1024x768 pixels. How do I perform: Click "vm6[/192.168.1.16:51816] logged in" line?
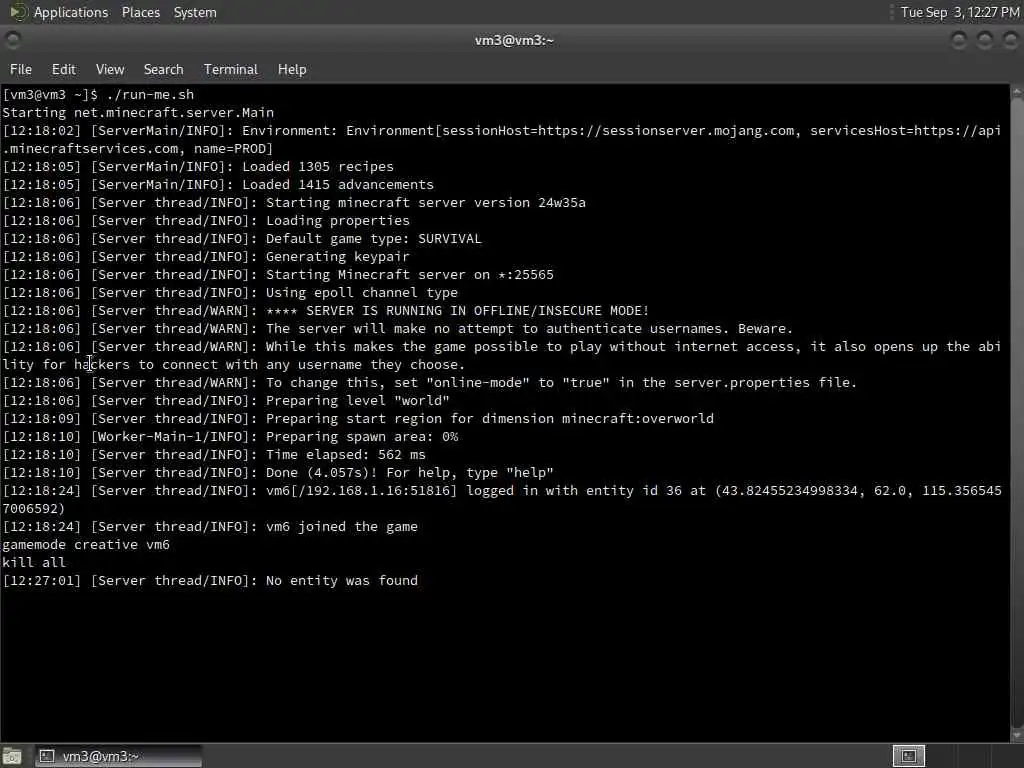pyautogui.click(x=502, y=500)
